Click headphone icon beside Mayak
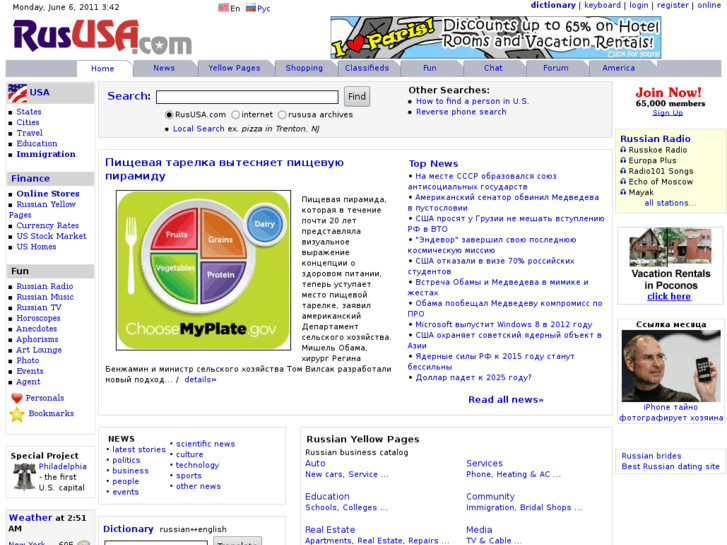The image size is (727, 545). (x=623, y=192)
